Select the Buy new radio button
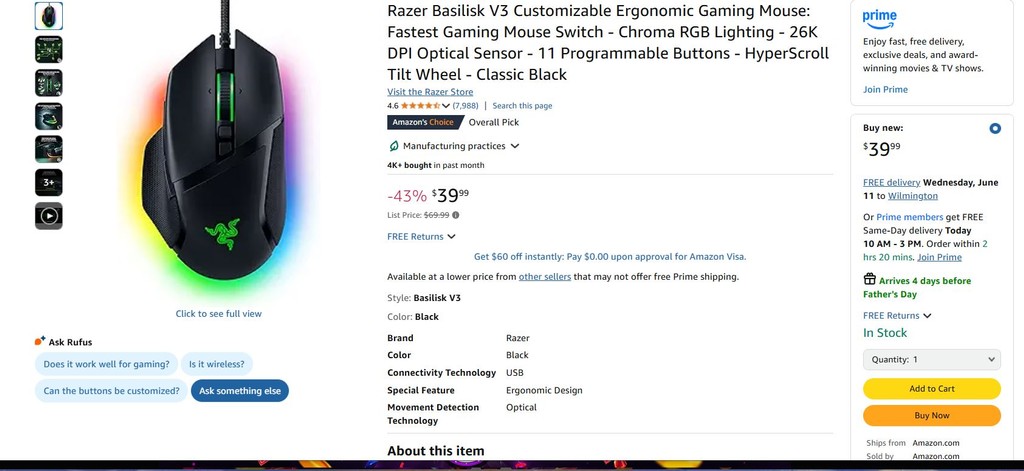Screen dimensions: 1024x471 [x=994, y=128]
